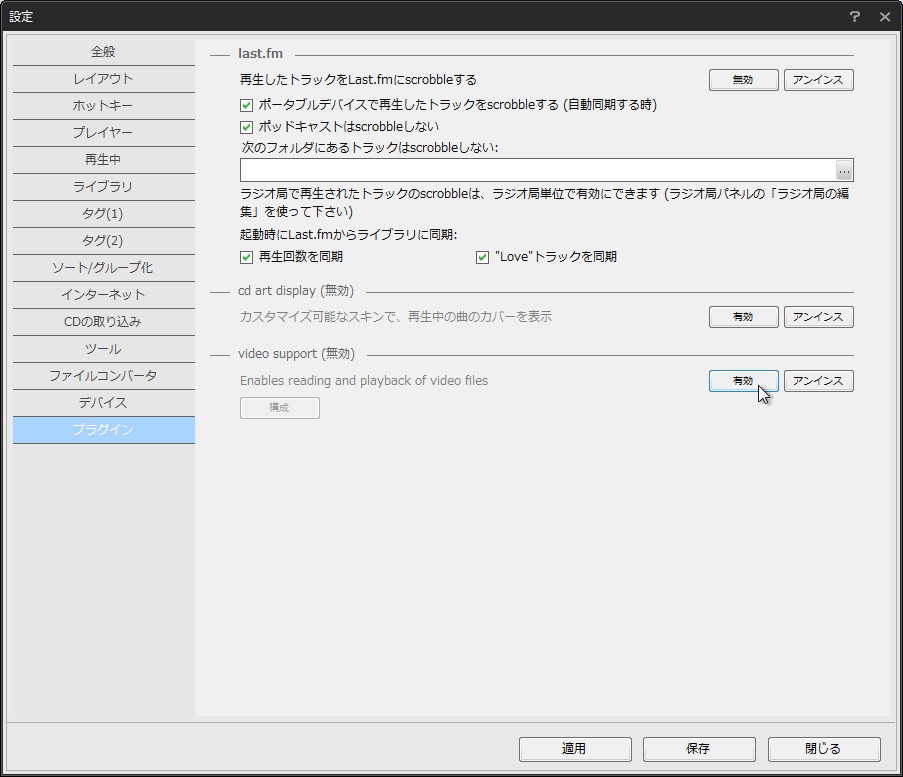Open folder browser with ... button

click(843, 169)
